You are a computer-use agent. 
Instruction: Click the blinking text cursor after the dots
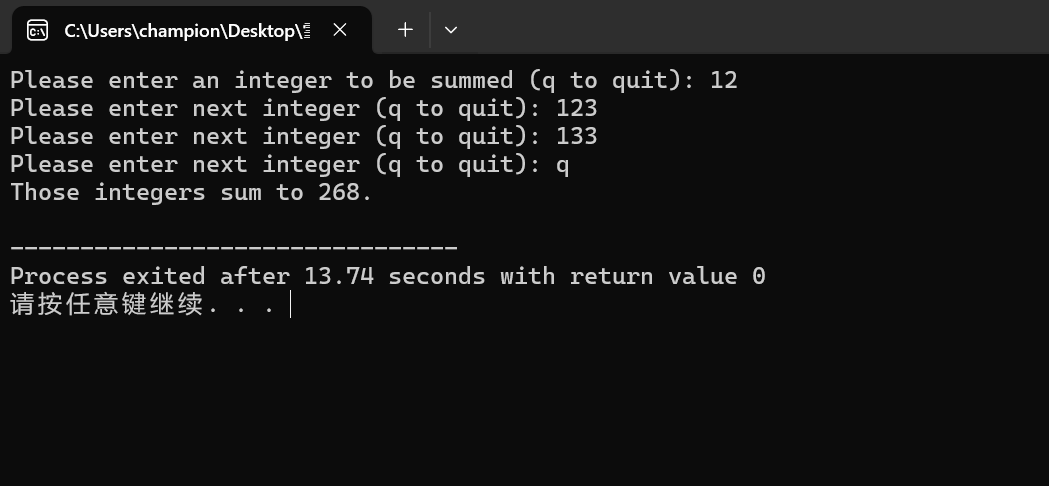click(x=290, y=305)
